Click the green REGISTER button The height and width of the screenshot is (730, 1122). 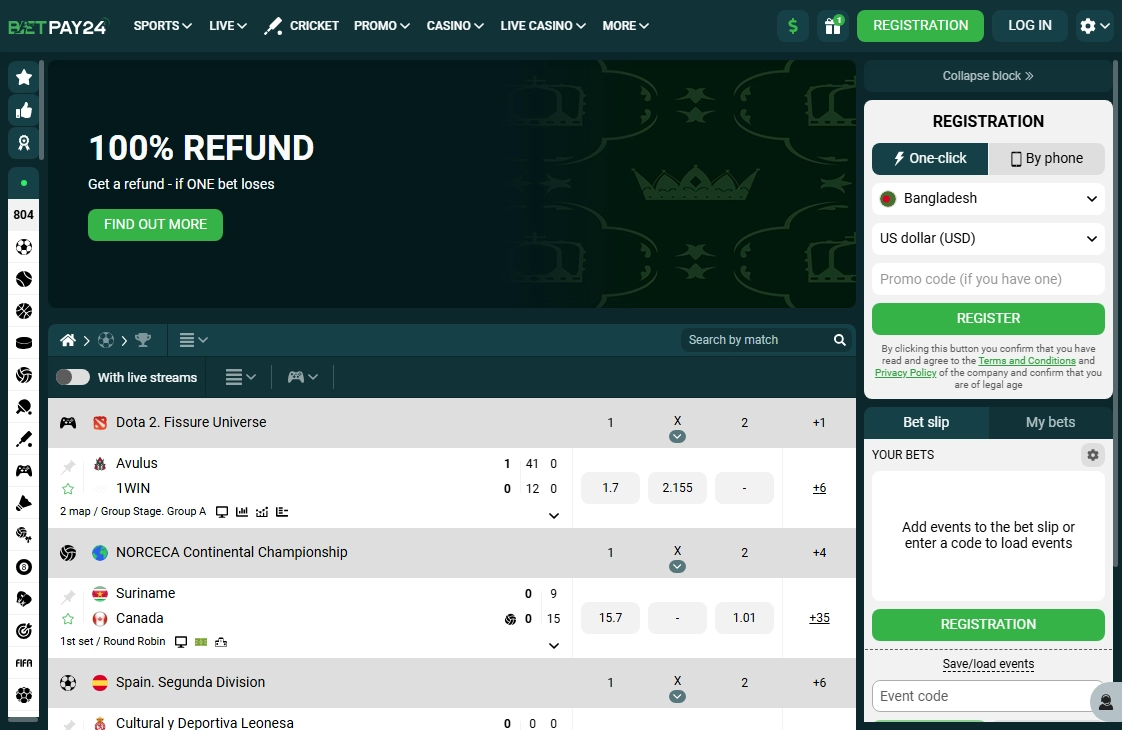(x=988, y=318)
